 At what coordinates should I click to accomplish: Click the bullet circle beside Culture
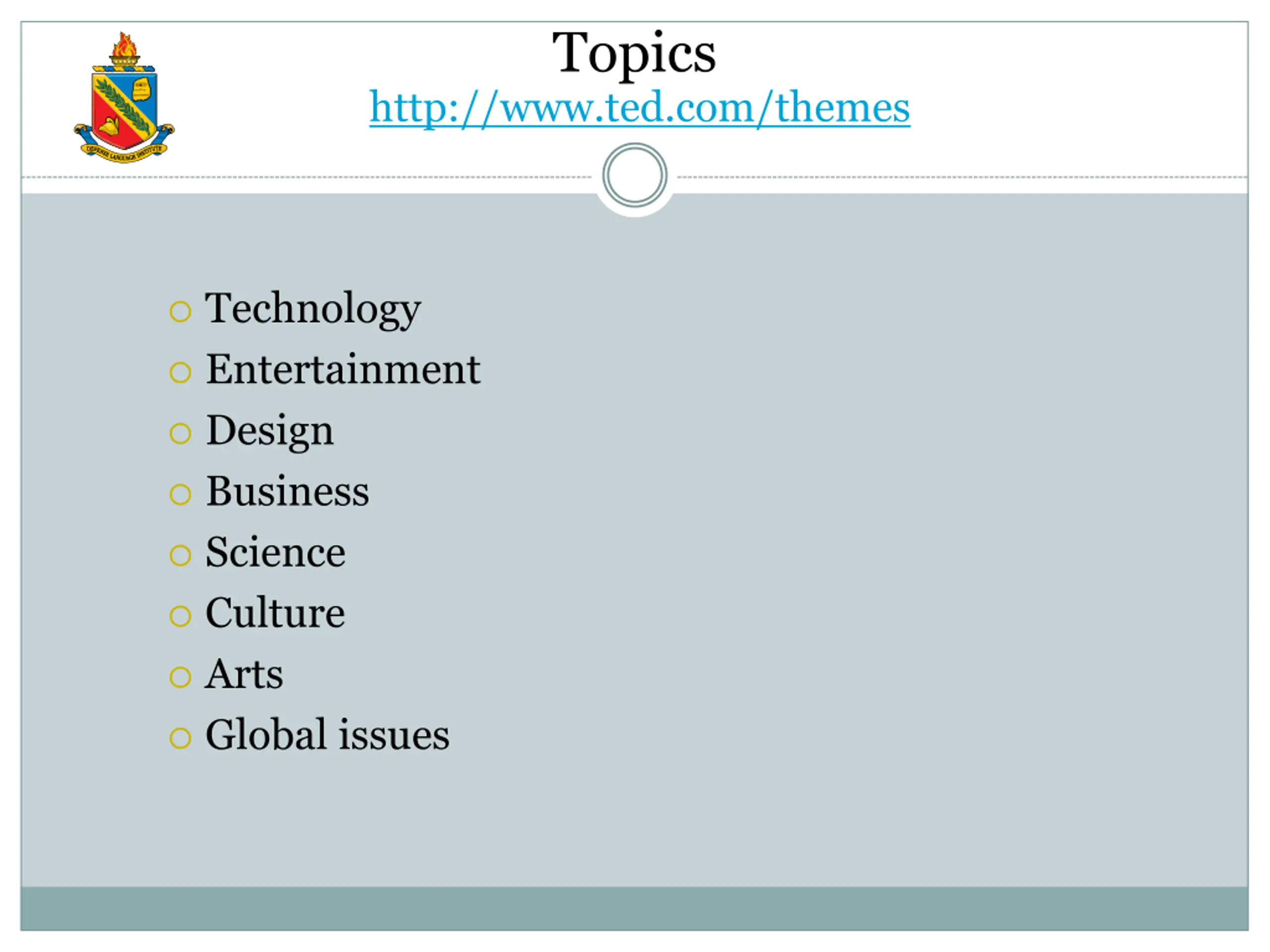pos(180,616)
